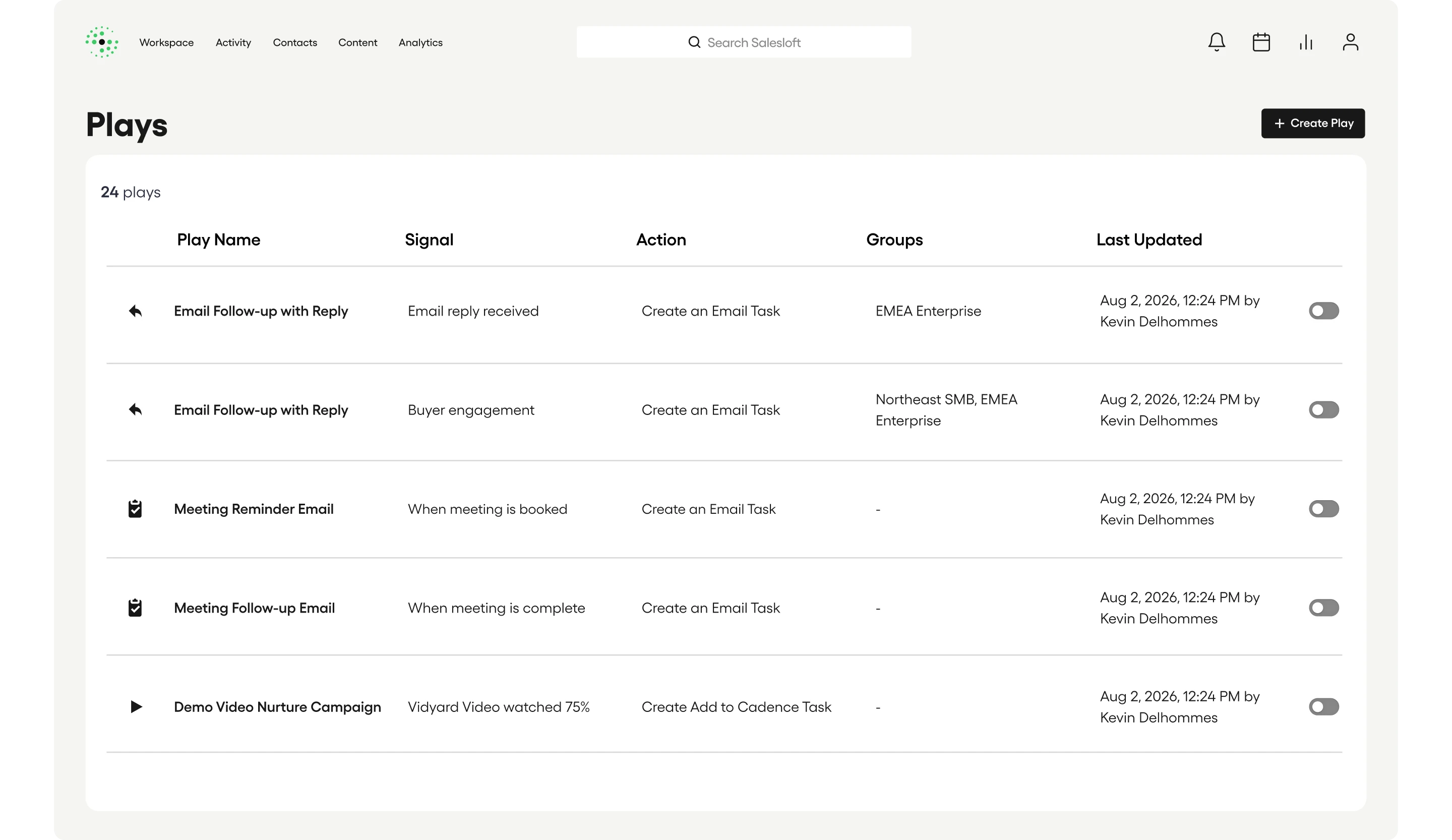Enable the play with Email reply received signal
Image resolution: width=1452 pixels, height=840 pixels.
click(x=1323, y=311)
